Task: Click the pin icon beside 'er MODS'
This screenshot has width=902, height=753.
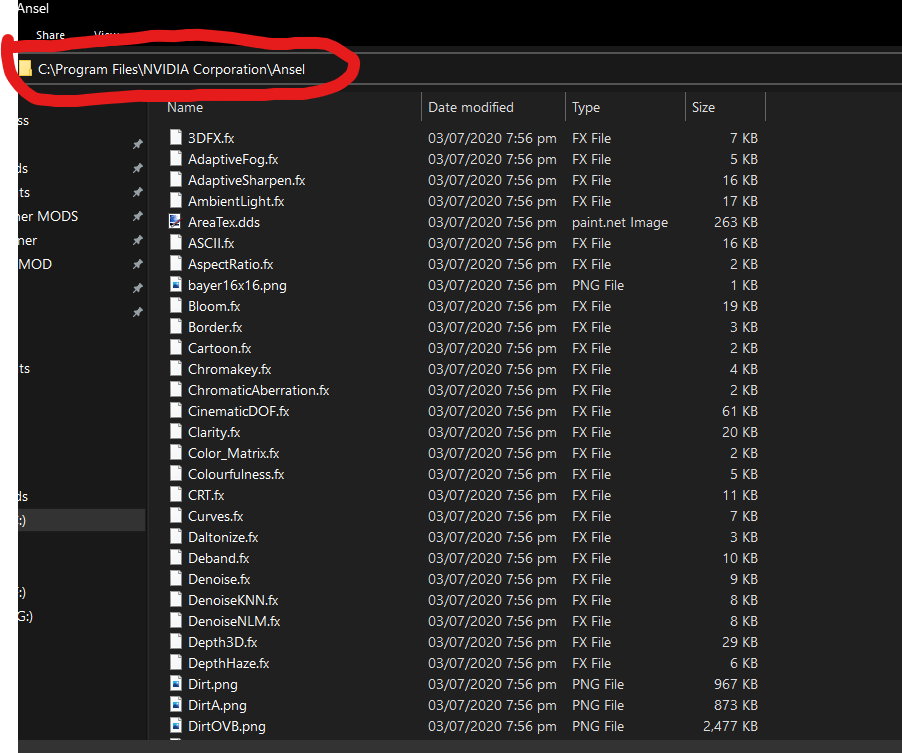Action: point(137,216)
